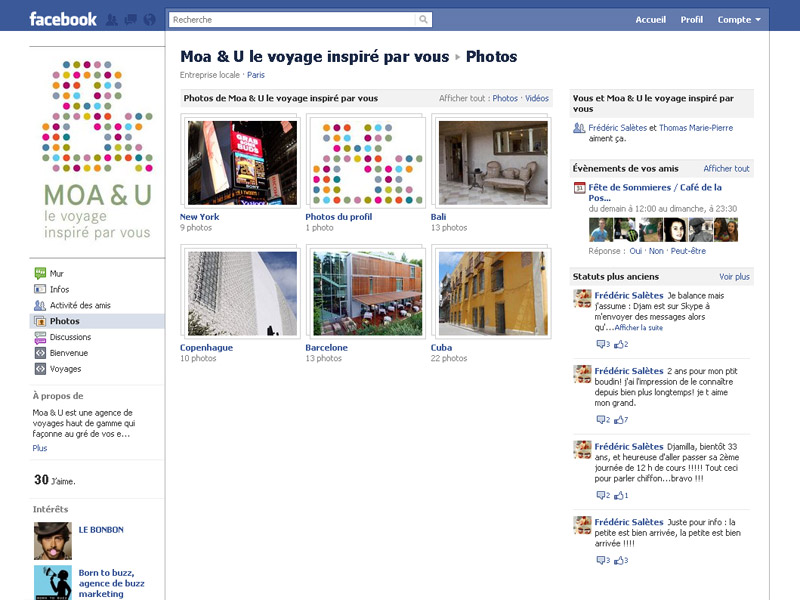Answer Peut-être to the event

(x=688, y=251)
